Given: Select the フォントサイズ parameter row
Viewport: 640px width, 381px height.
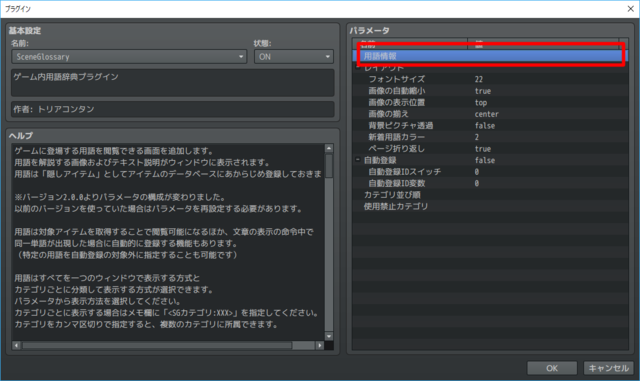Looking at the screenshot, I should click(490, 79).
